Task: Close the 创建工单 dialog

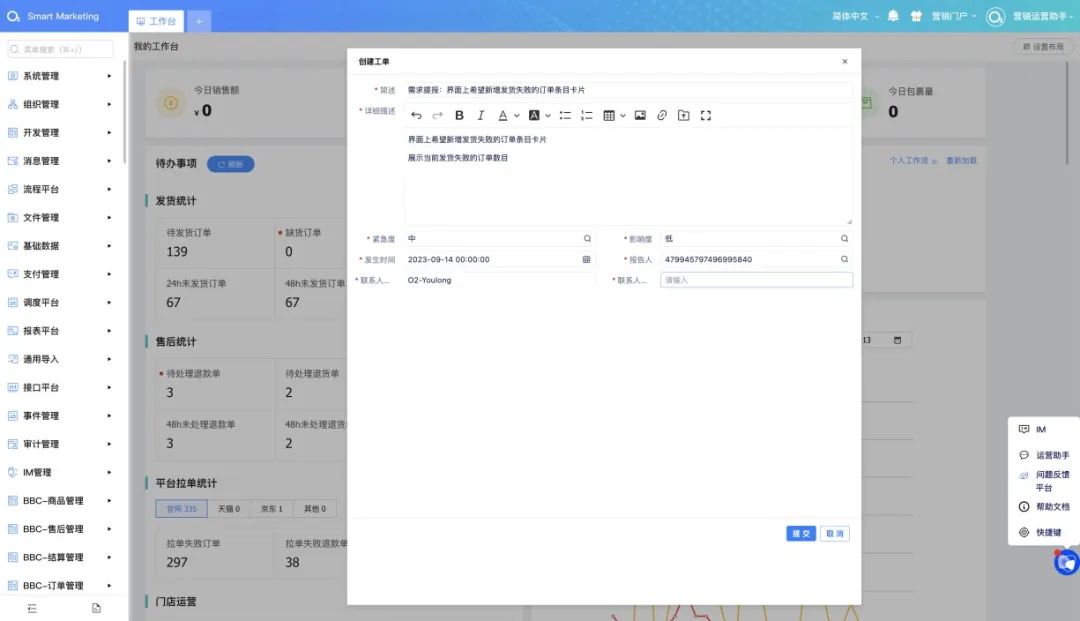Action: [x=844, y=62]
